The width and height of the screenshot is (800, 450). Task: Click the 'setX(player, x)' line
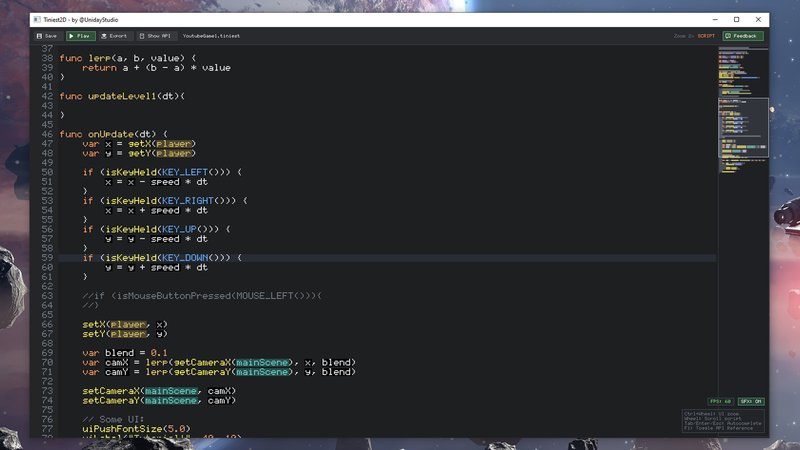click(124, 324)
